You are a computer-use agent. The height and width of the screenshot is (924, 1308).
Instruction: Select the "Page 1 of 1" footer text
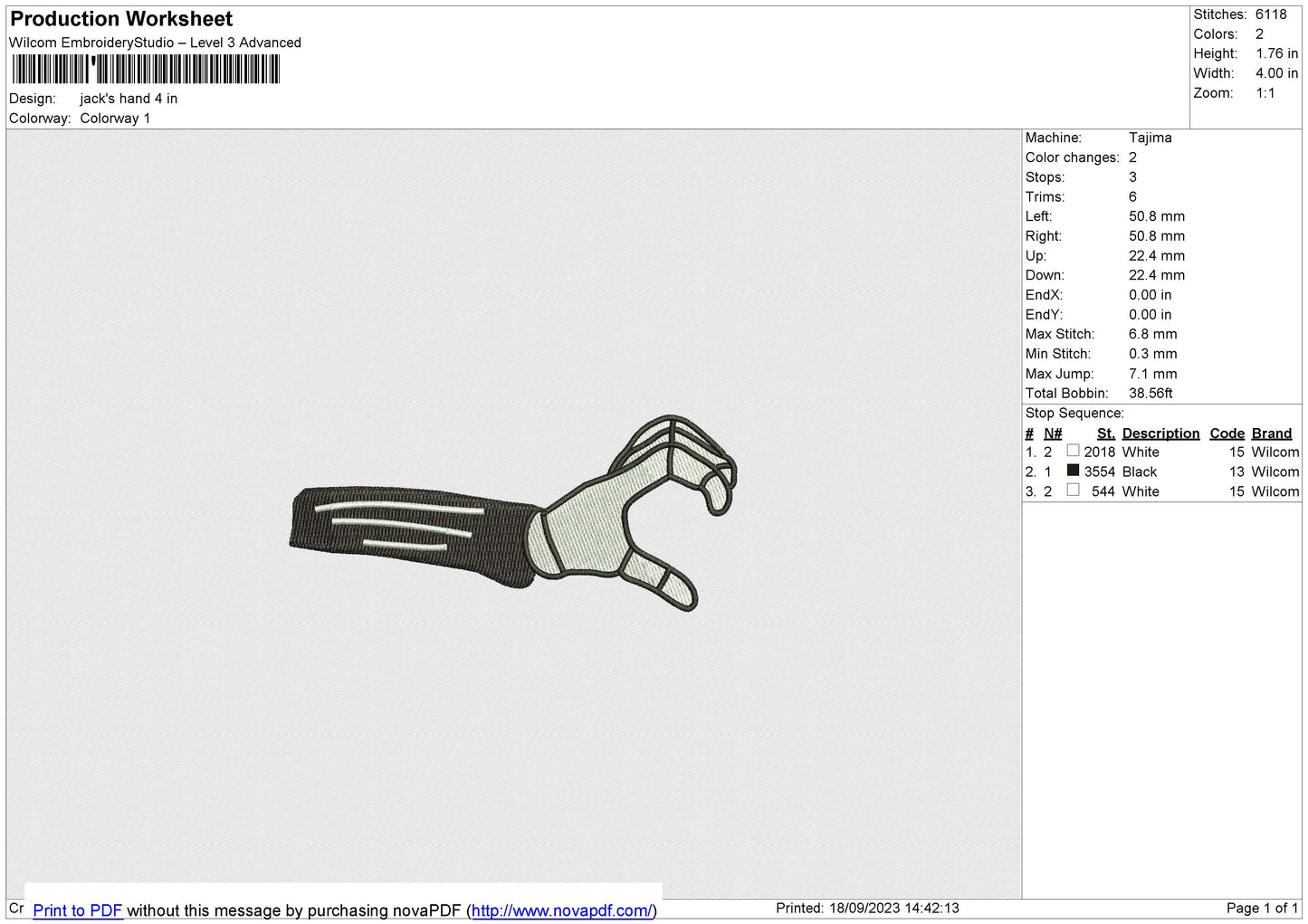[x=1263, y=908]
